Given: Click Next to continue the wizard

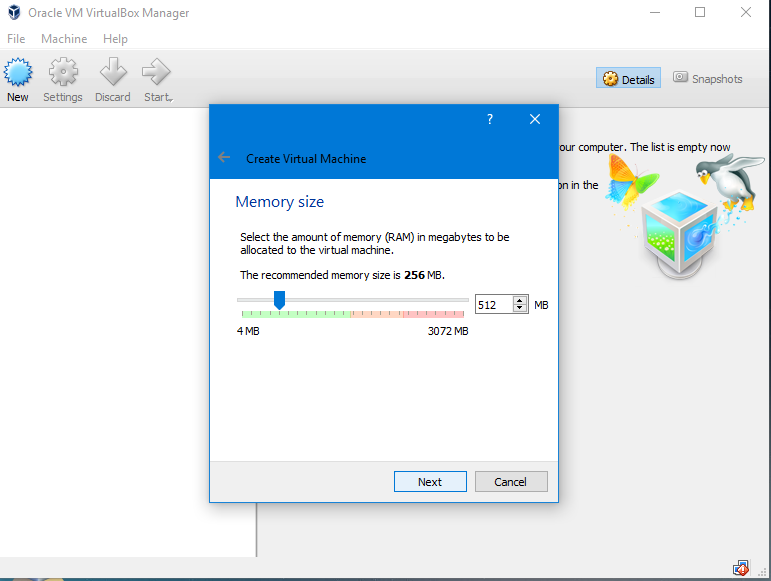Looking at the screenshot, I should [x=430, y=482].
